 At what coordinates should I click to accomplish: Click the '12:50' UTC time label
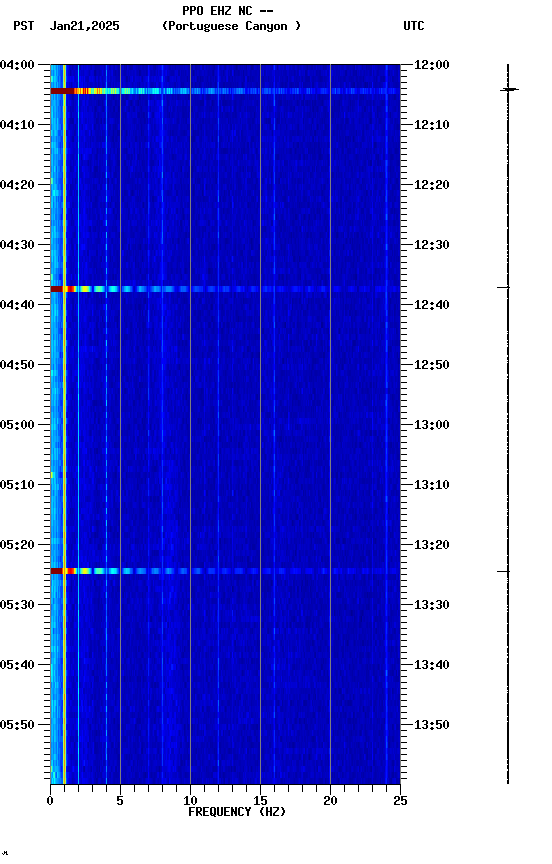click(x=432, y=365)
